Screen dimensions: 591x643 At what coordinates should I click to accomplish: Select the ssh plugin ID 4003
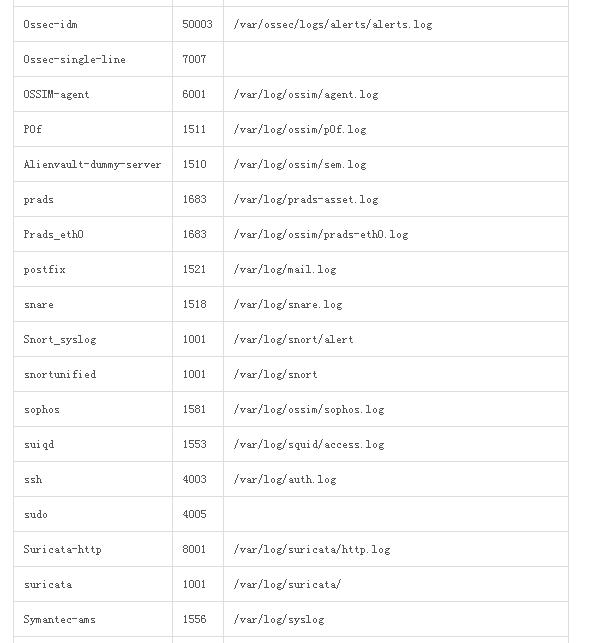[x=194, y=479]
